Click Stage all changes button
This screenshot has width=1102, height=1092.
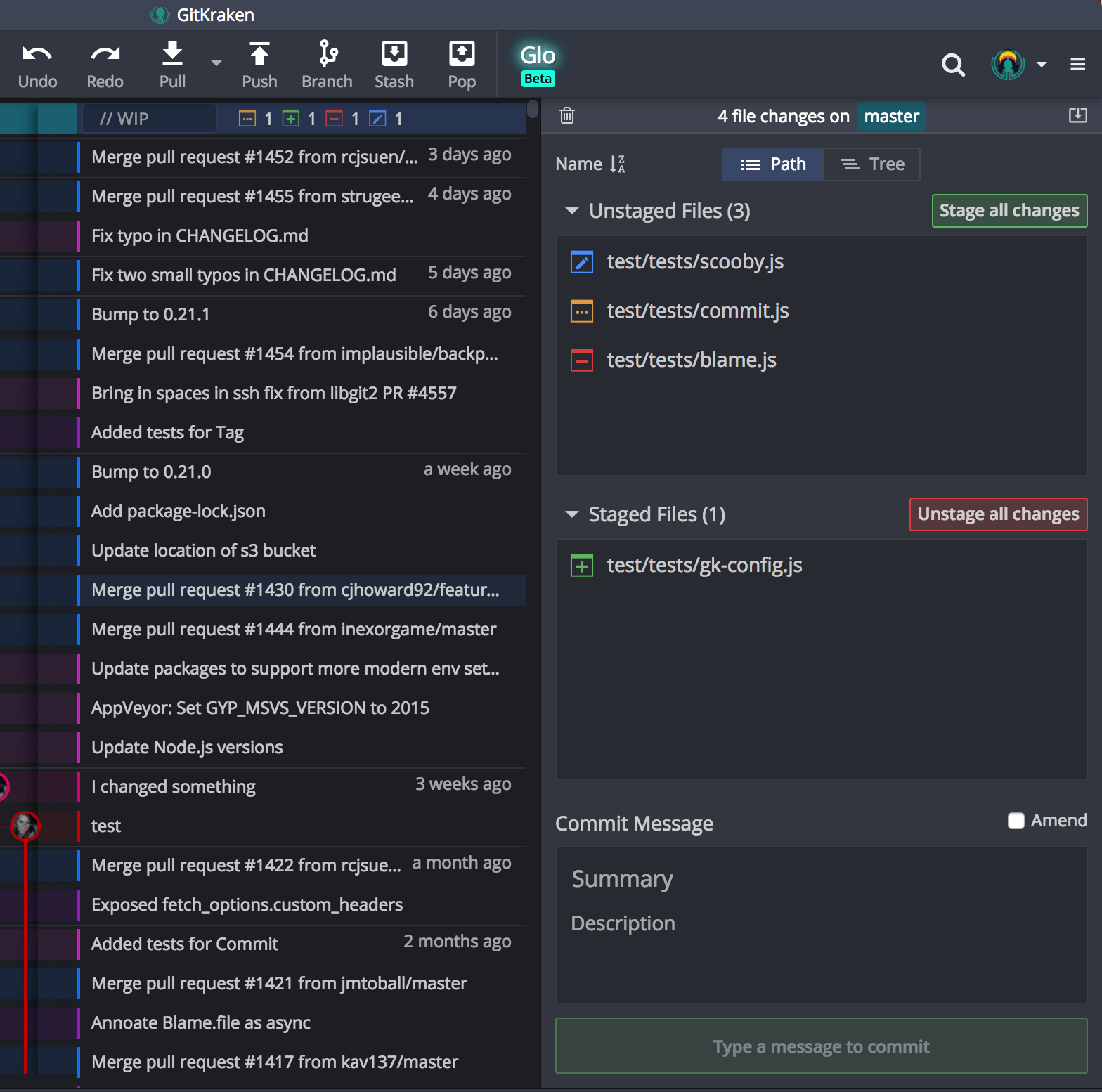pyautogui.click(x=1009, y=211)
